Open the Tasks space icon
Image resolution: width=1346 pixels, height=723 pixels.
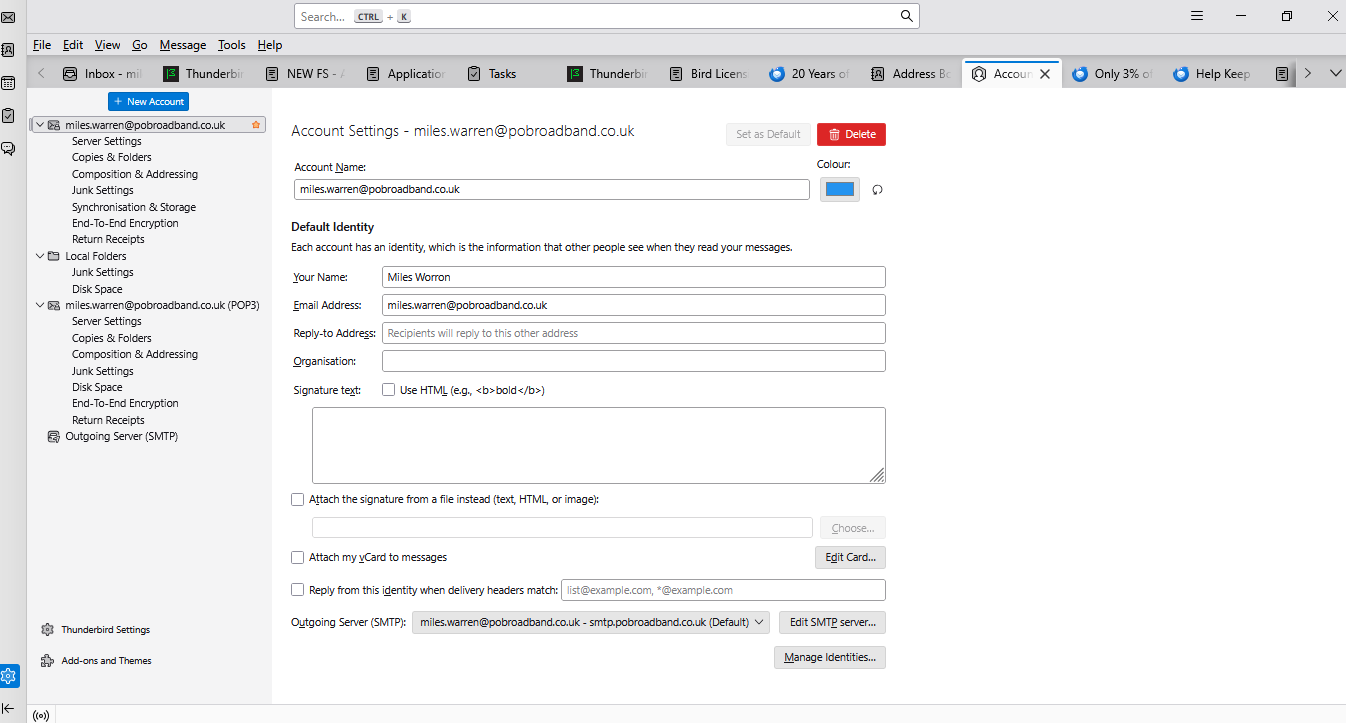(x=8, y=116)
